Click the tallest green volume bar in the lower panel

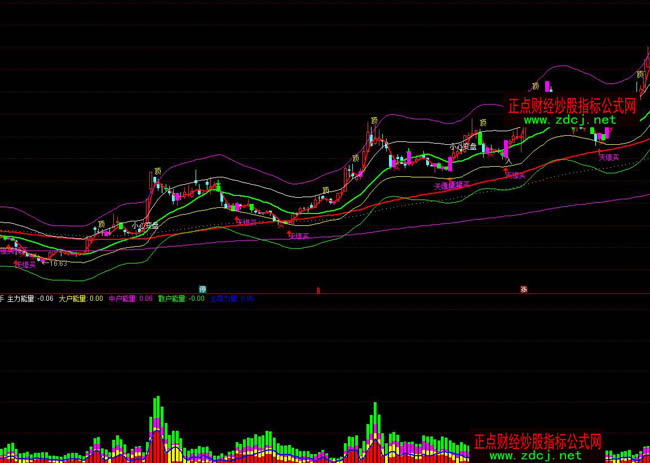click(x=157, y=405)
